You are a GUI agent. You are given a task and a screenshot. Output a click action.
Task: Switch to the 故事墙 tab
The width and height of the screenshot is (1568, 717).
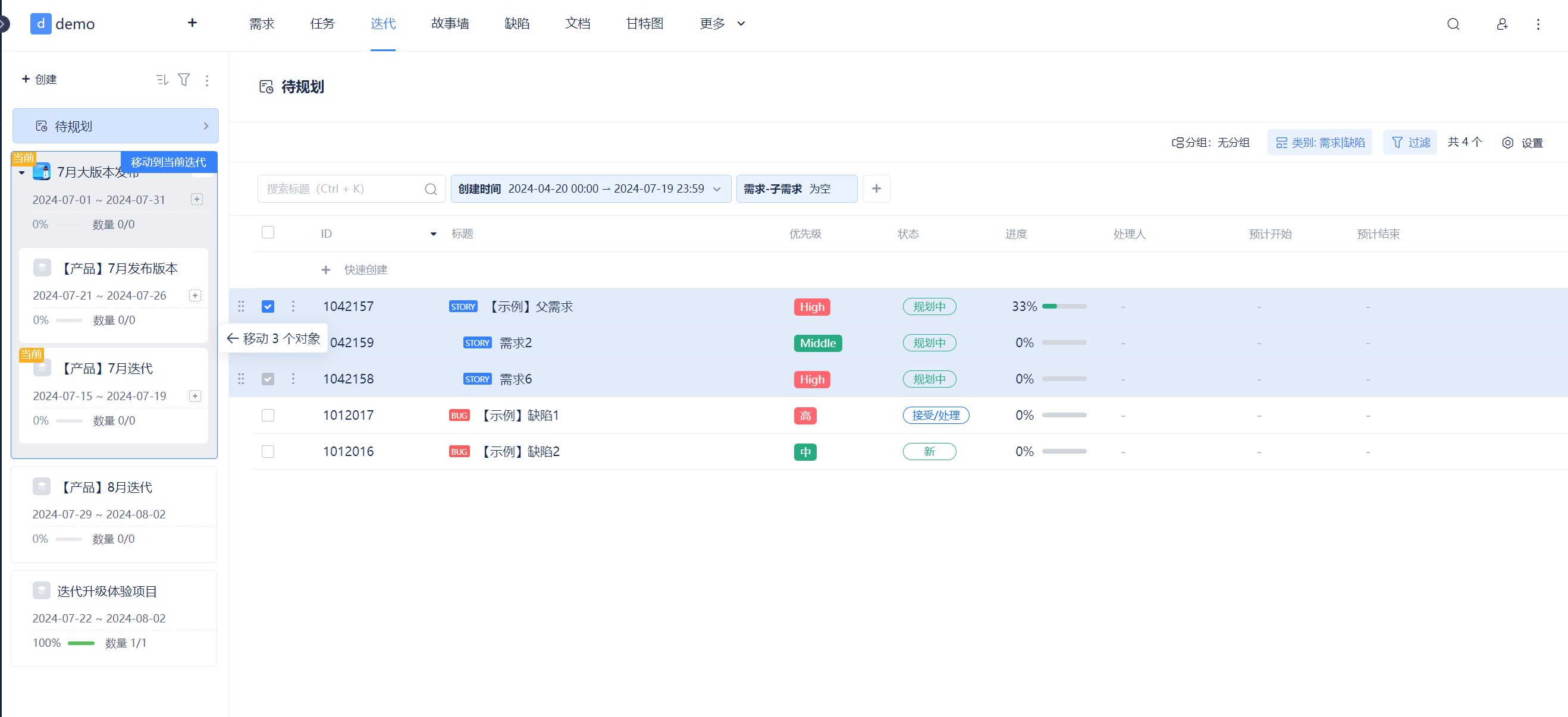450,24
